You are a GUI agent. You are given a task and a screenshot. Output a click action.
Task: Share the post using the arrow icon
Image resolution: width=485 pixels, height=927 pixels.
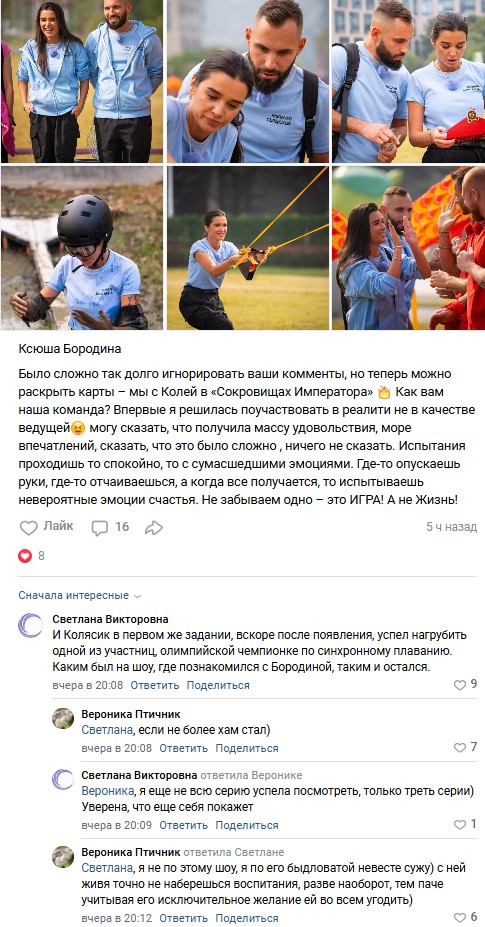154,527
